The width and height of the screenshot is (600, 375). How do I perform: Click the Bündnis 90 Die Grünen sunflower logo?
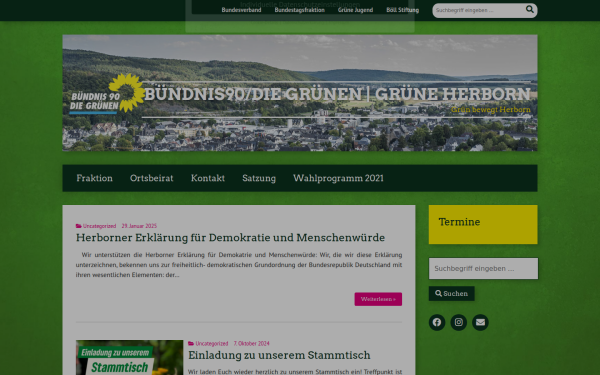click(107, 95)
